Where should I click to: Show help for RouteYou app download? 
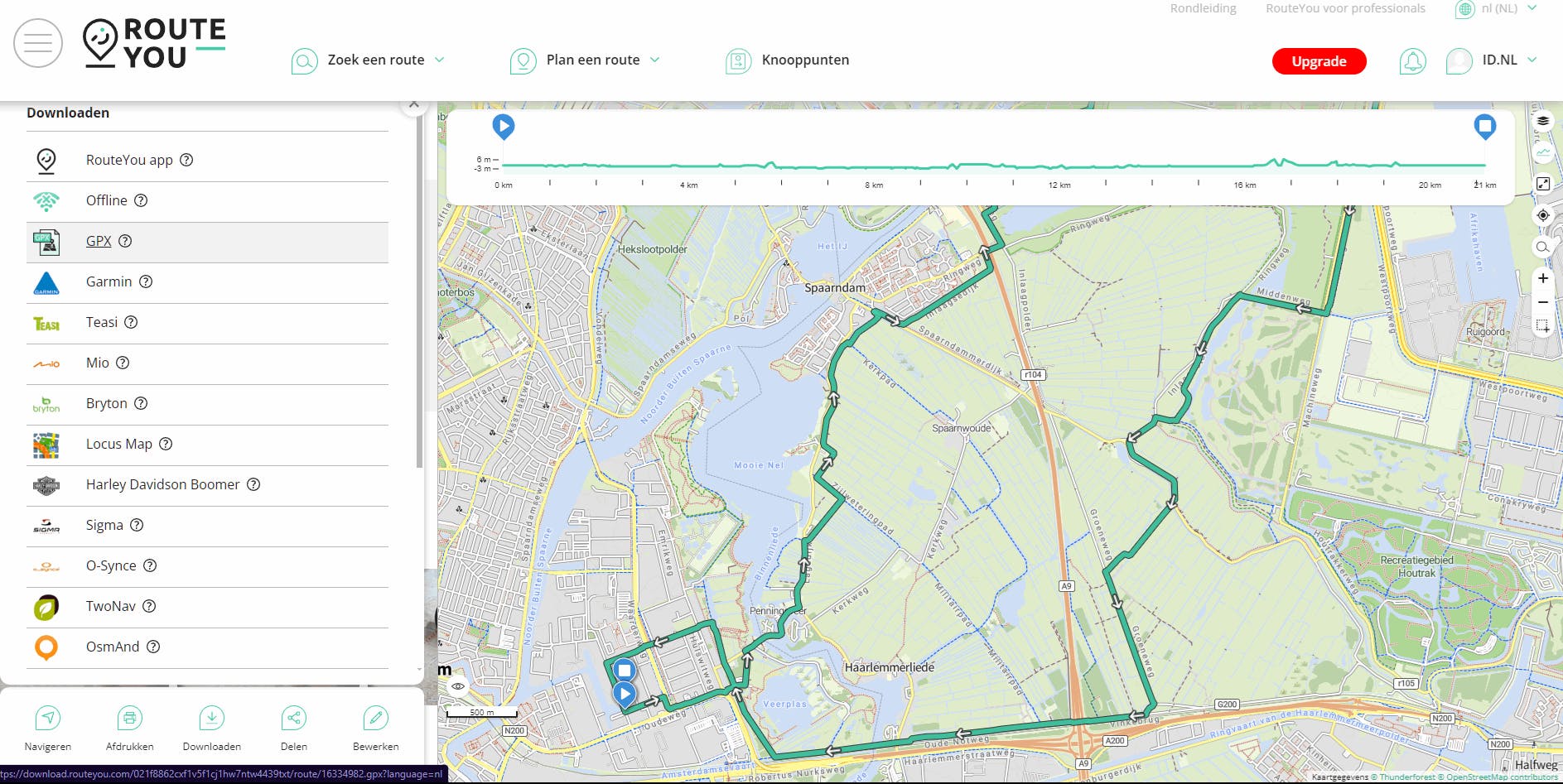(186, 160)
